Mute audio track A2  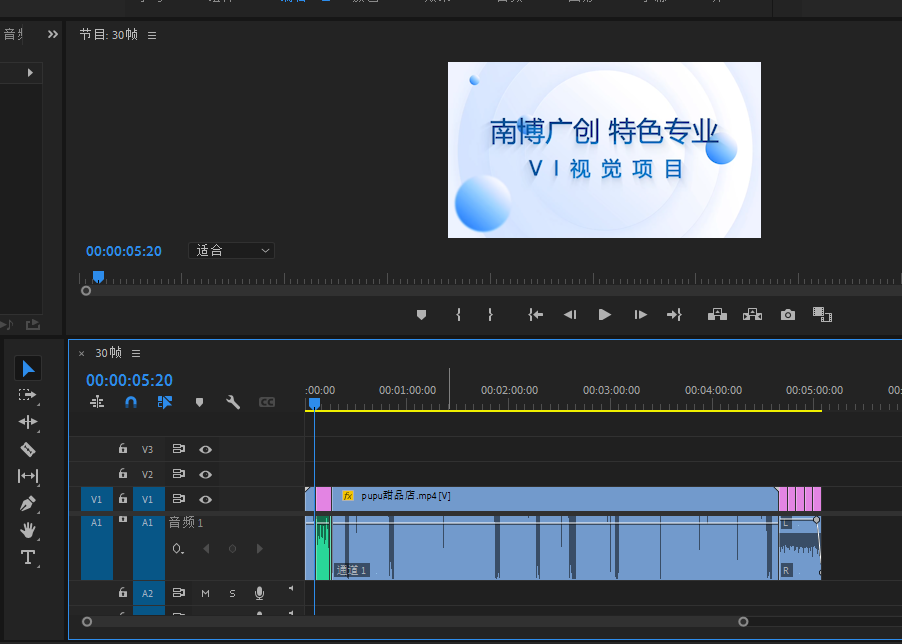click(x=205, y=593)
